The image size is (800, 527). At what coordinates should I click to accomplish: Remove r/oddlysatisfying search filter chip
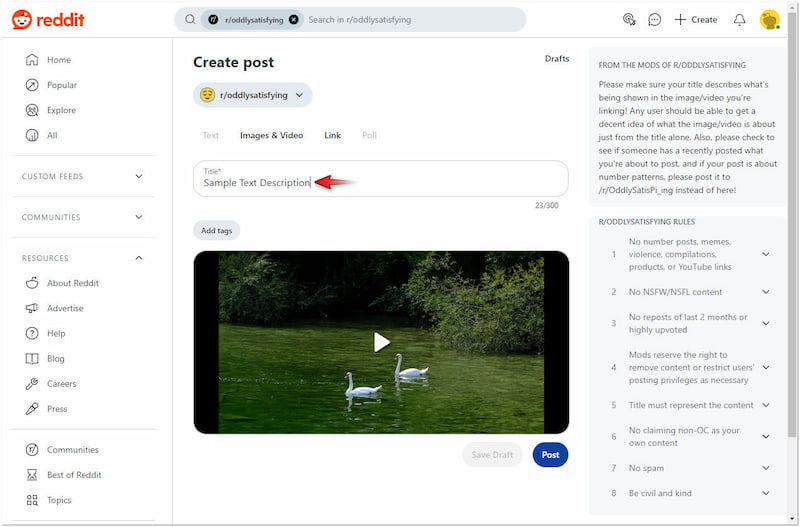pos(293,19)
